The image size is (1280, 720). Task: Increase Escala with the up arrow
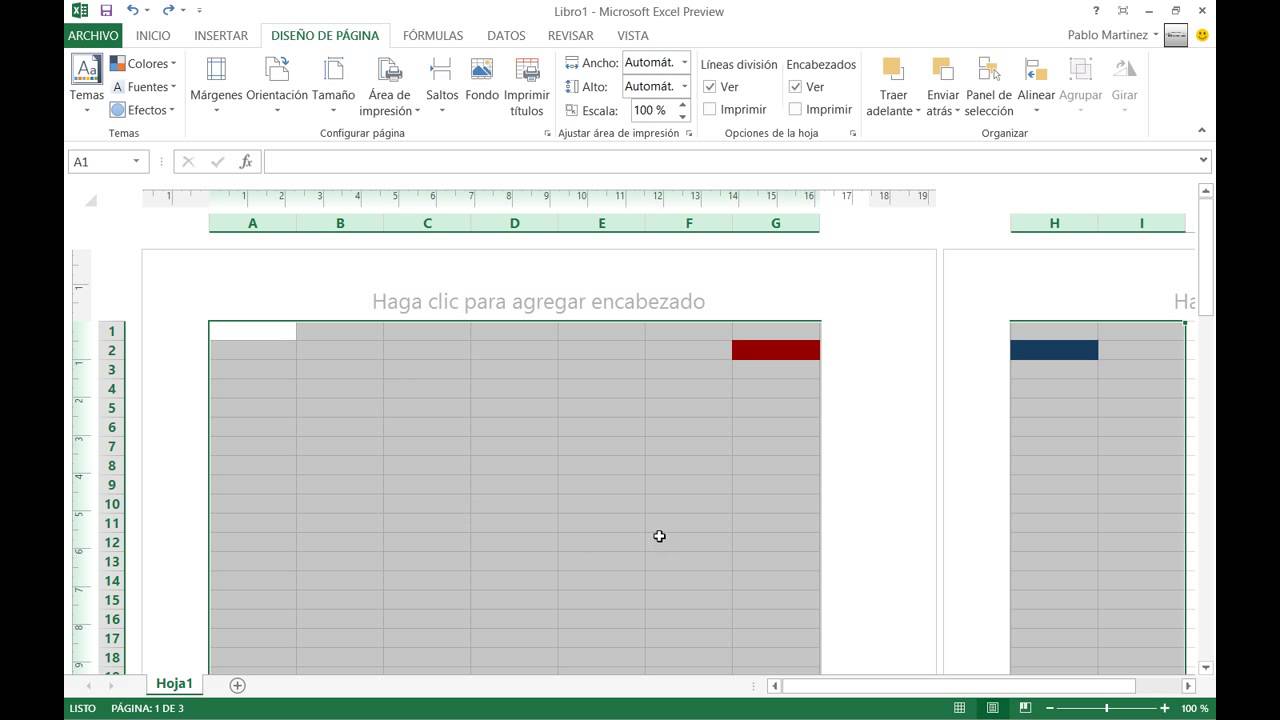684,105
